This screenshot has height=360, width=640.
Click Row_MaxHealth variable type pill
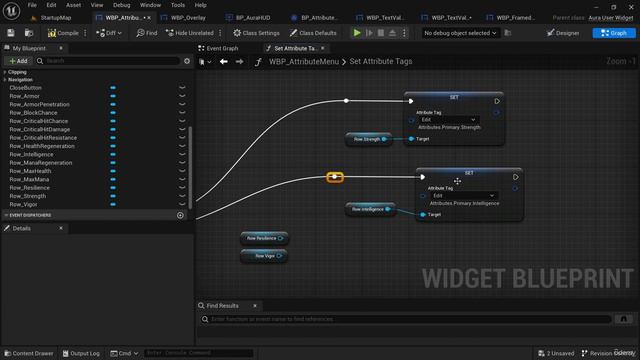pos(113,171)
